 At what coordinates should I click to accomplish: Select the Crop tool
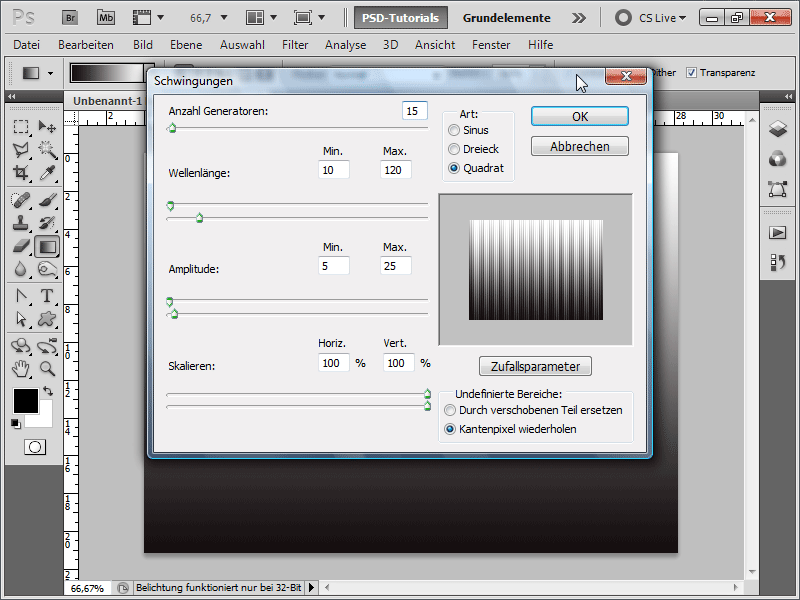tap(21, 172)
